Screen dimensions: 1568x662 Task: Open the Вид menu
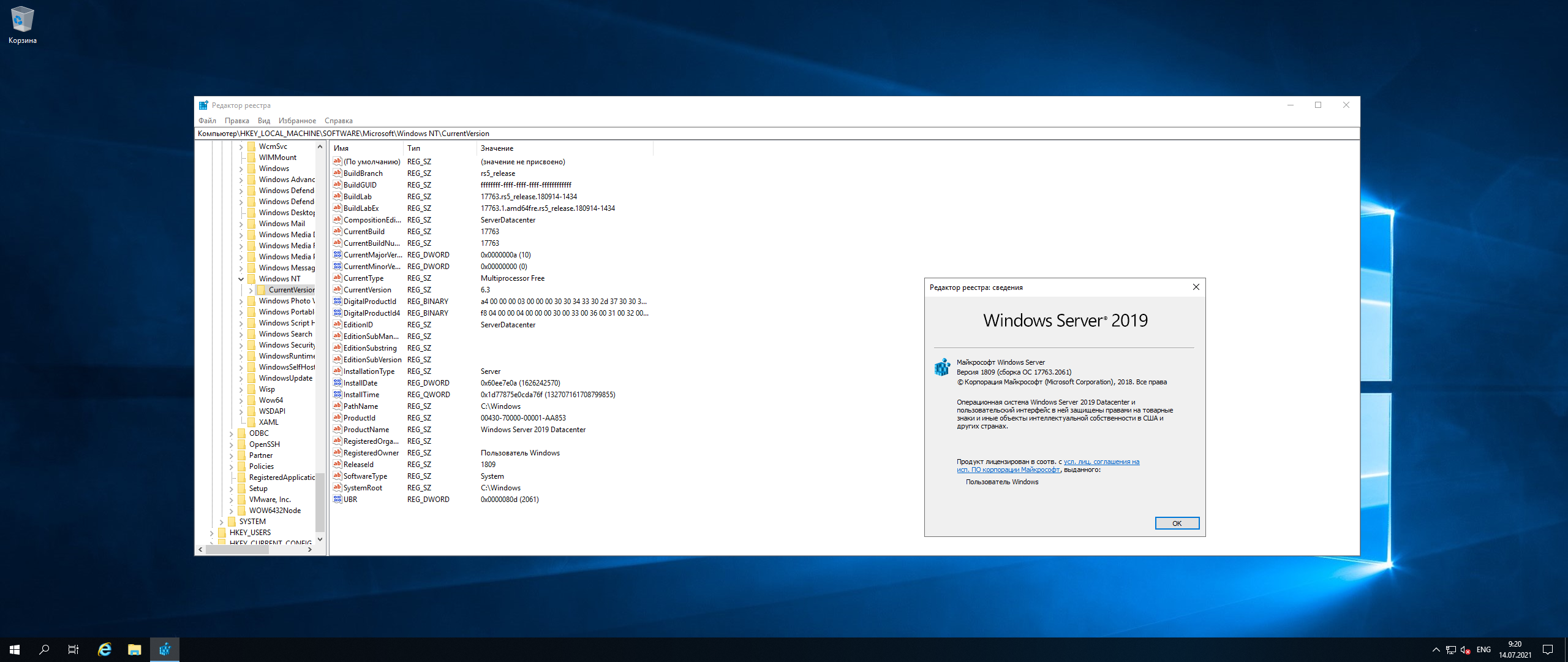(x=264, y=121)
